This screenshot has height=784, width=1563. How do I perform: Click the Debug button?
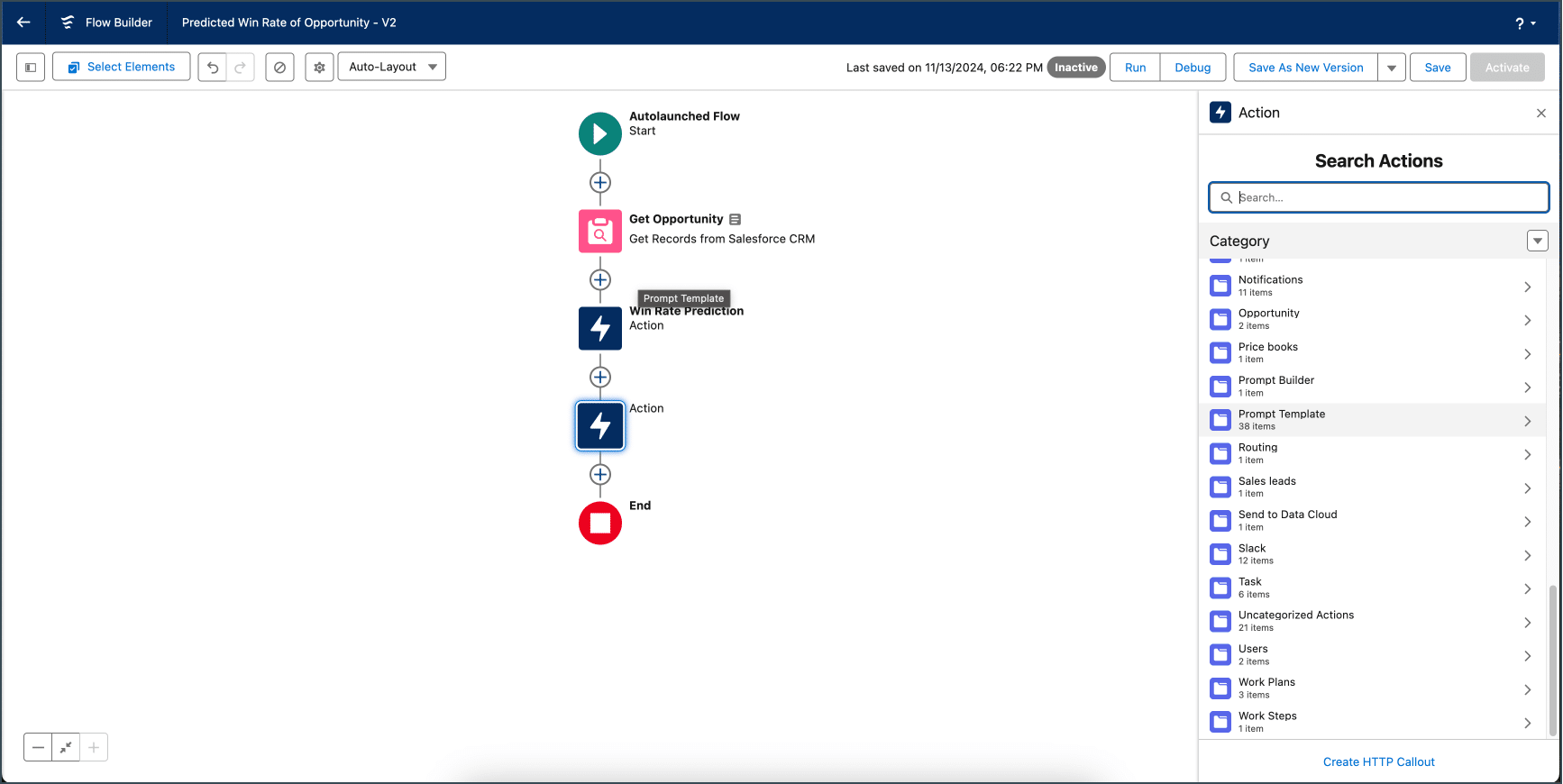1193,68
